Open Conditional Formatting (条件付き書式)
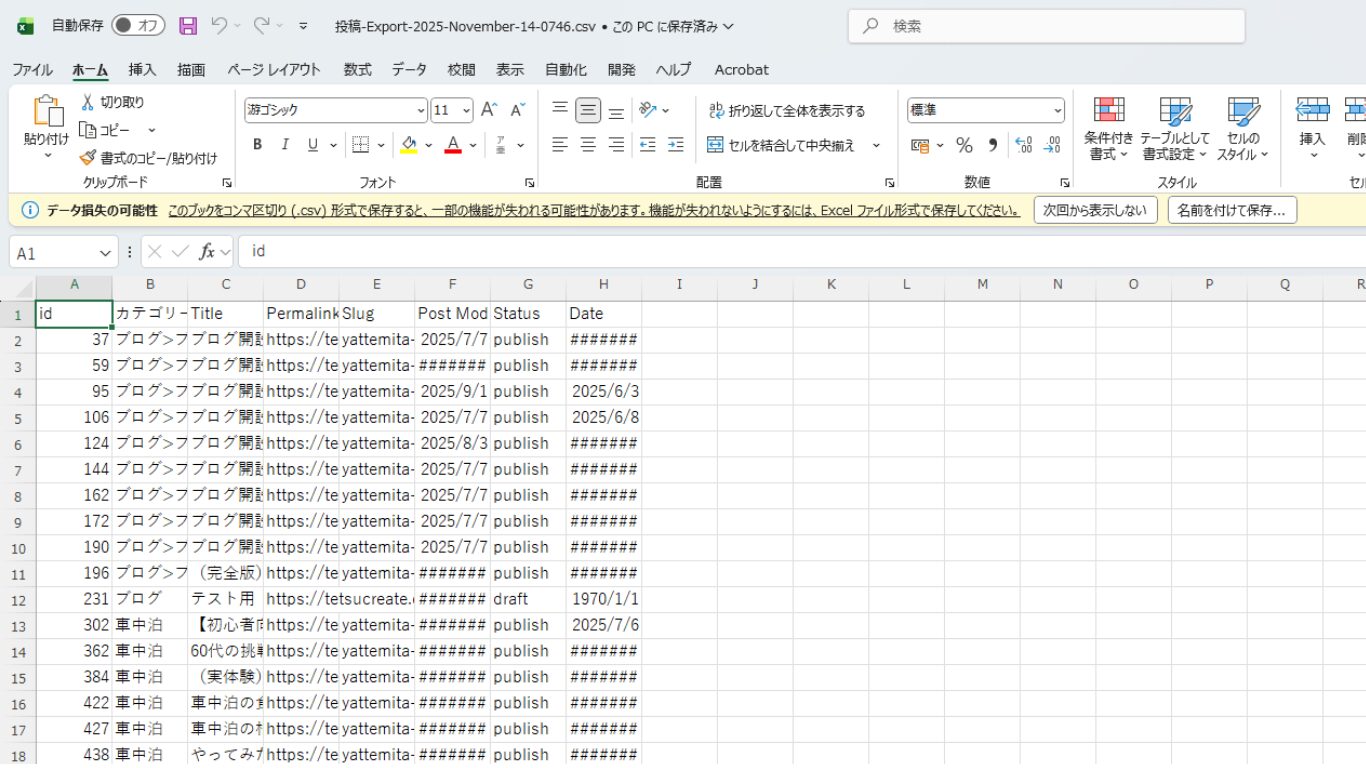Image resolution: width=1366 pixels, height=768 pixels. 1109,129
